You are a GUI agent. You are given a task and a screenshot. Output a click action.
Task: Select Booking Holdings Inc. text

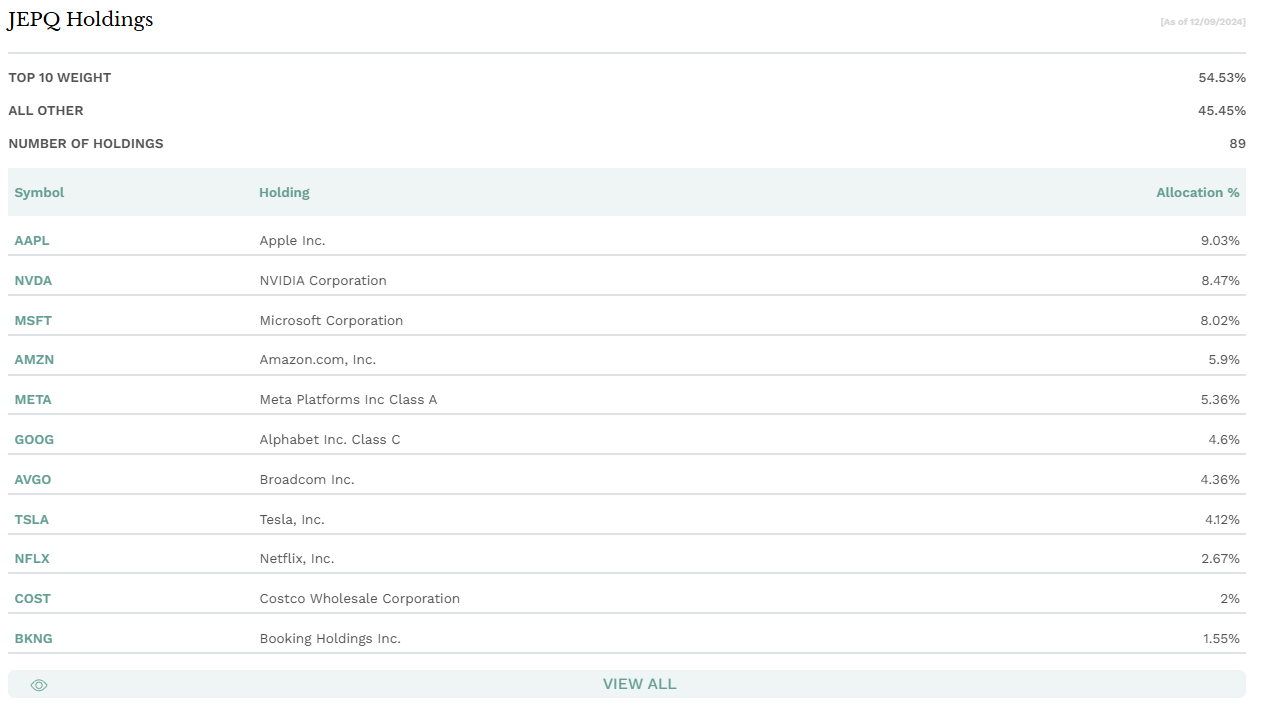[x=330, y=639]
